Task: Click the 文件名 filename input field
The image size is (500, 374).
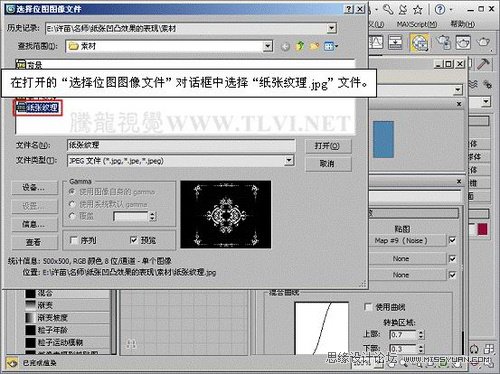Action: pyautogui.click(x=181, y=145)
